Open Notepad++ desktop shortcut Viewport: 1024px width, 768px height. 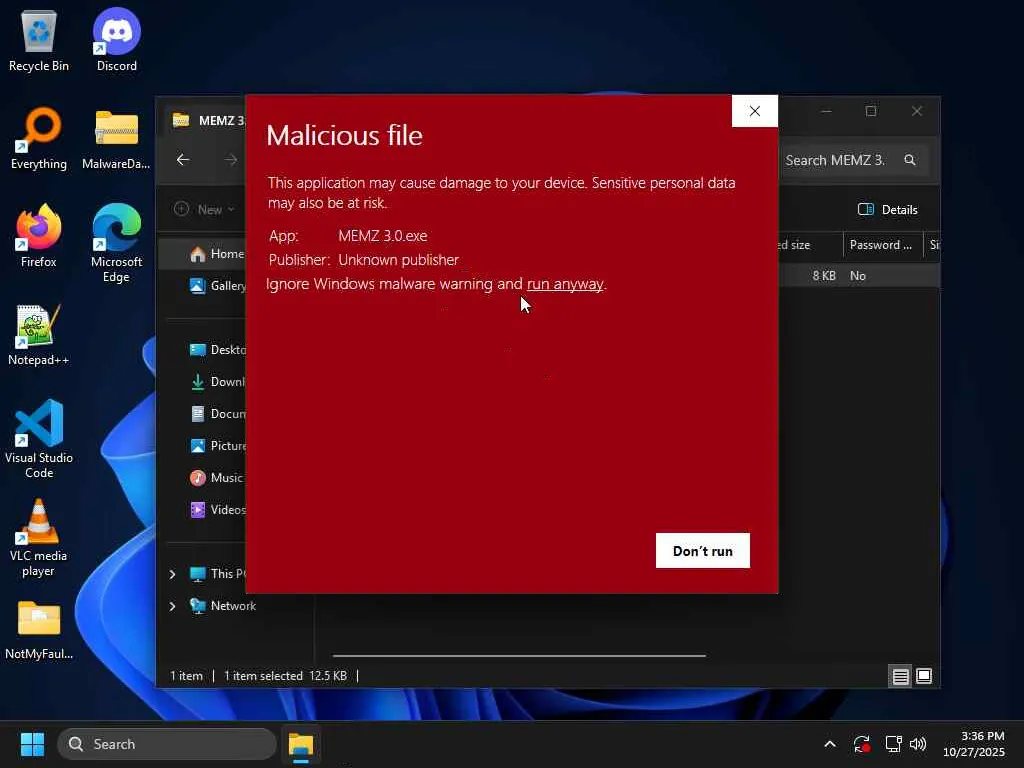pyautogui.click(x=39, y=334)
